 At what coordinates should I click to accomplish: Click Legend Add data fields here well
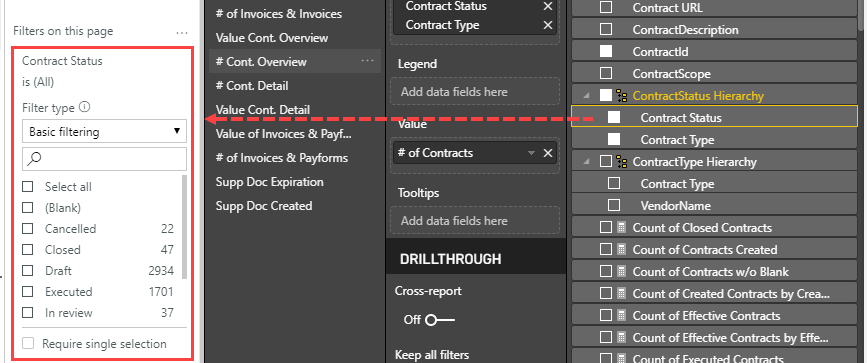(x=475, y=92)
